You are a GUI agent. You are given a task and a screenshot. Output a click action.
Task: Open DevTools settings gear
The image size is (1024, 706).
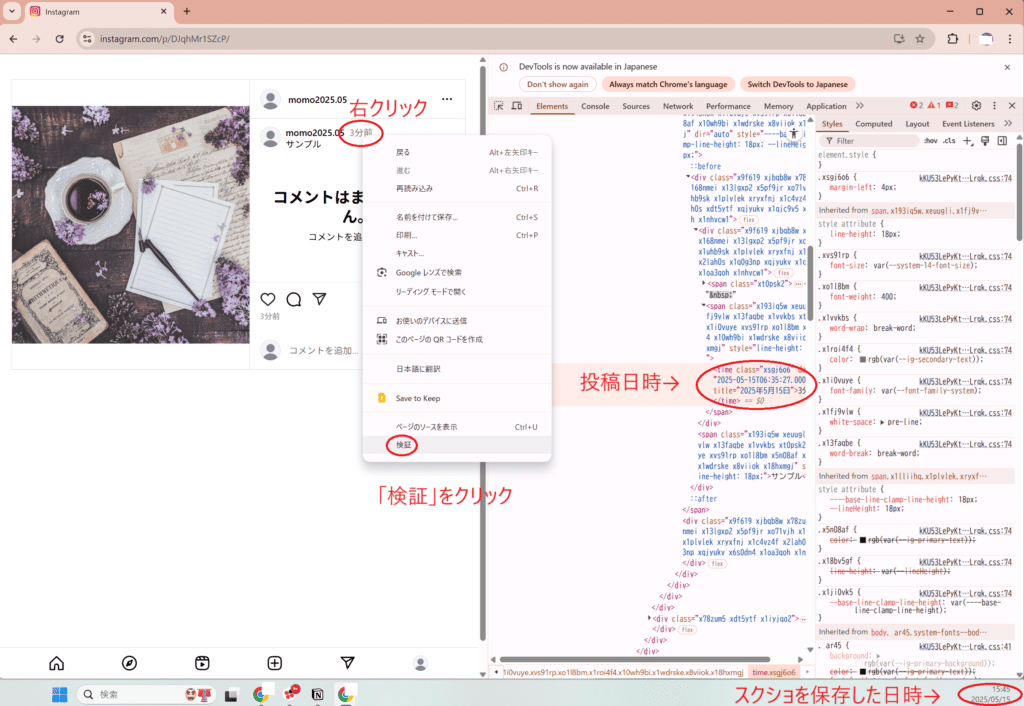pos(977,106)
